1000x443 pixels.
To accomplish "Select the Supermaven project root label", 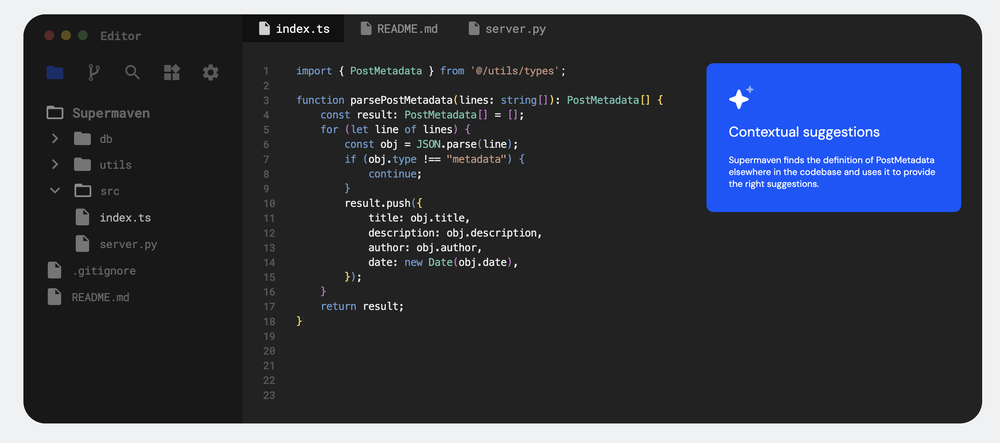I will click(x=111, y=113).
